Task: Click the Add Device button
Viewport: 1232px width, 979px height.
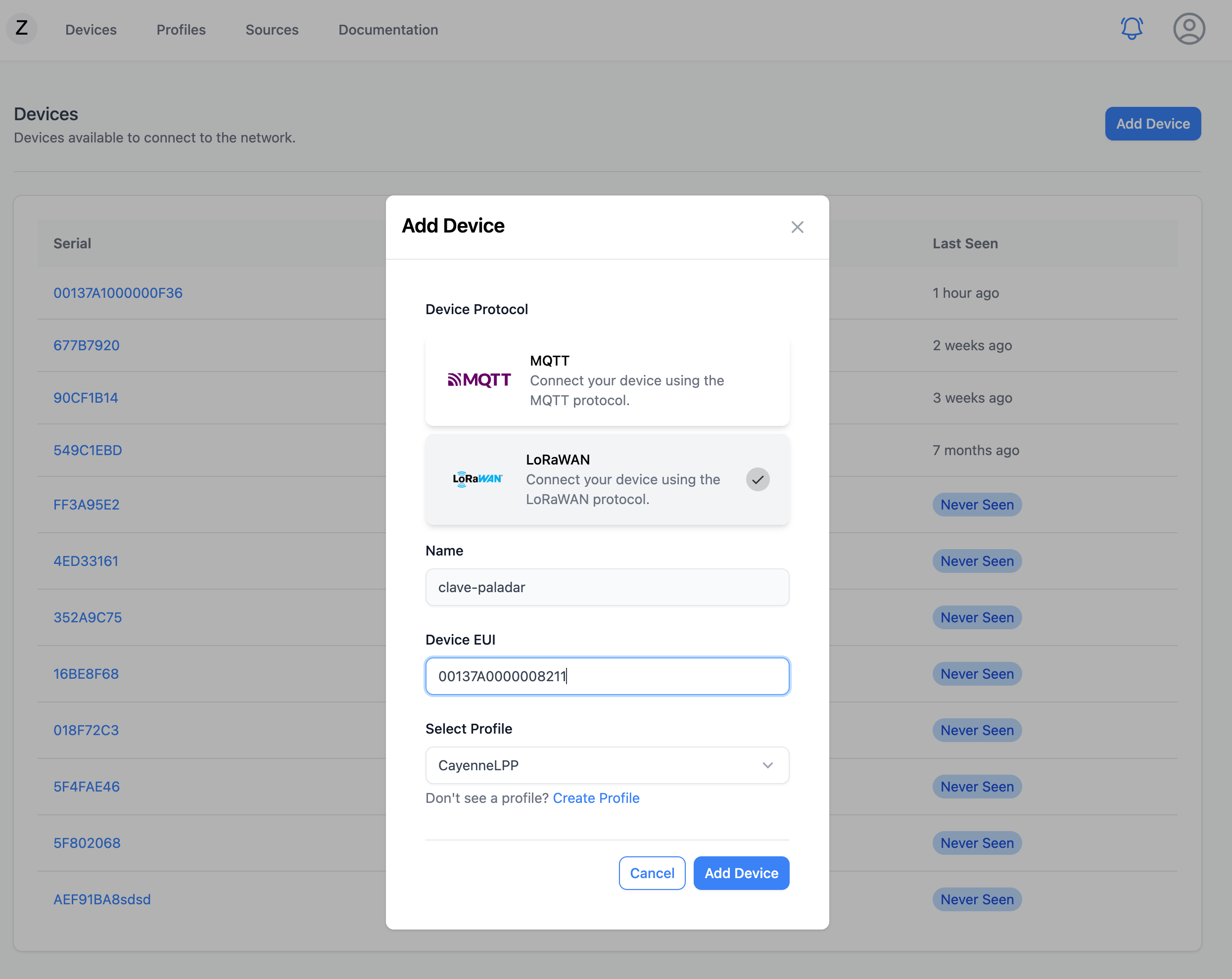Action: click(741, 872)
